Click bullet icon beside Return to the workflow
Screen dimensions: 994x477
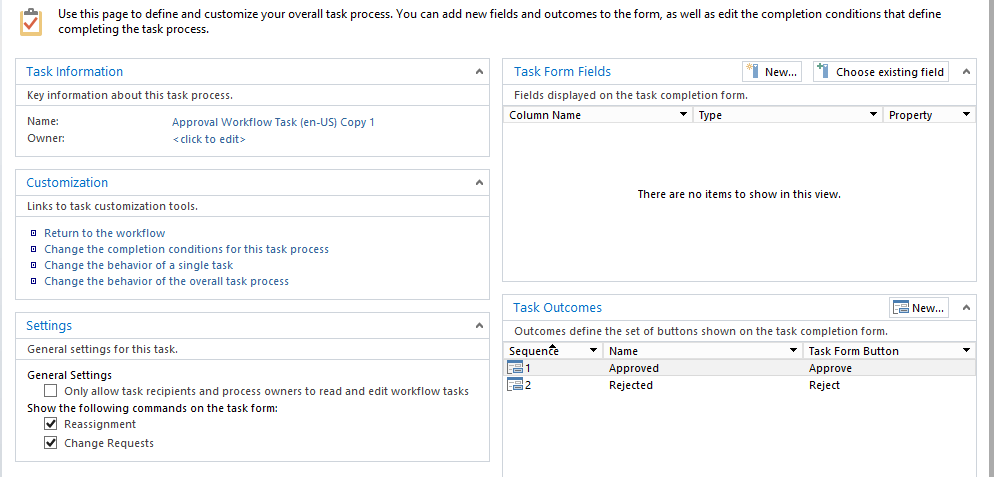click(34, 233)
